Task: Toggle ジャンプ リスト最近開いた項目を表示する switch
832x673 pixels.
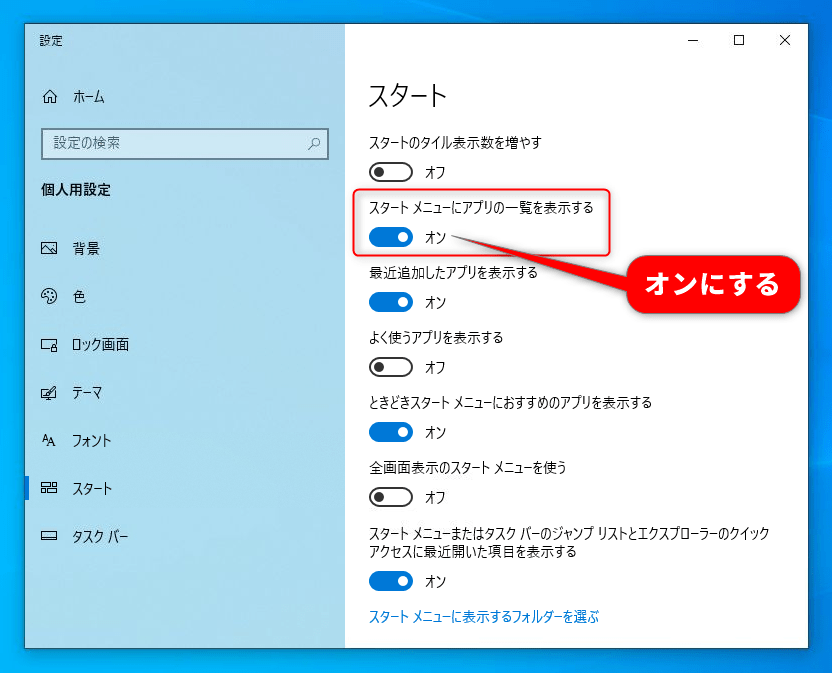Action: (x=391, y=581)
